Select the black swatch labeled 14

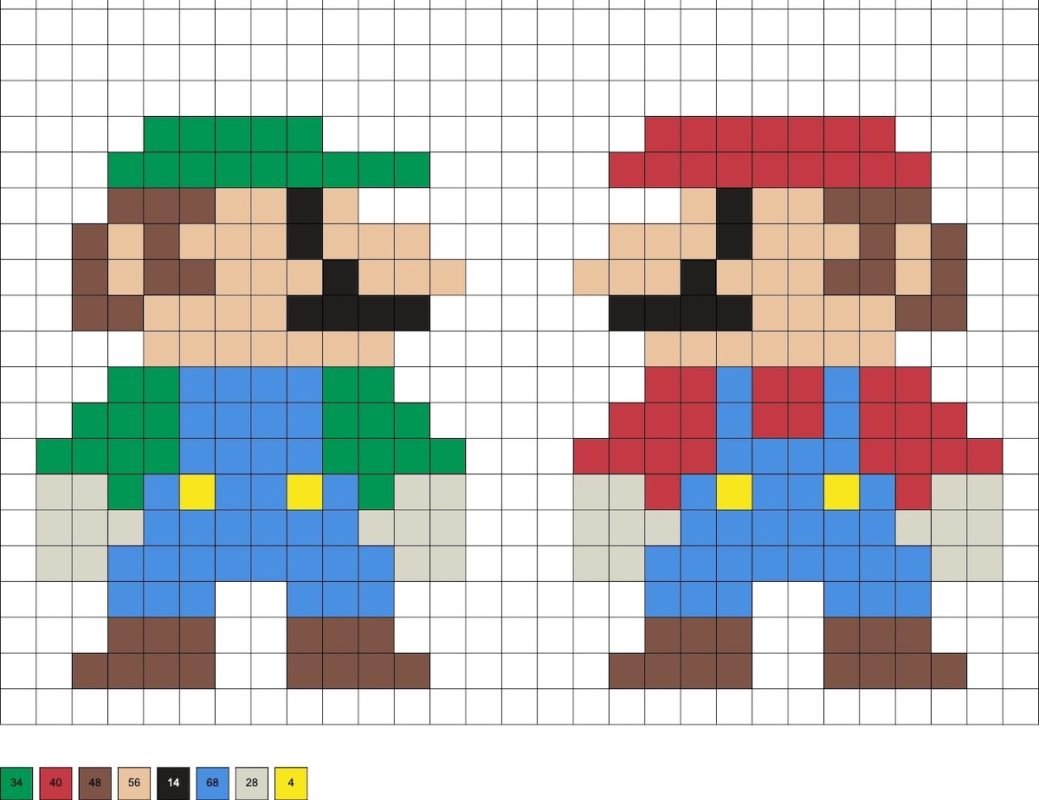(x=173, y=783)
